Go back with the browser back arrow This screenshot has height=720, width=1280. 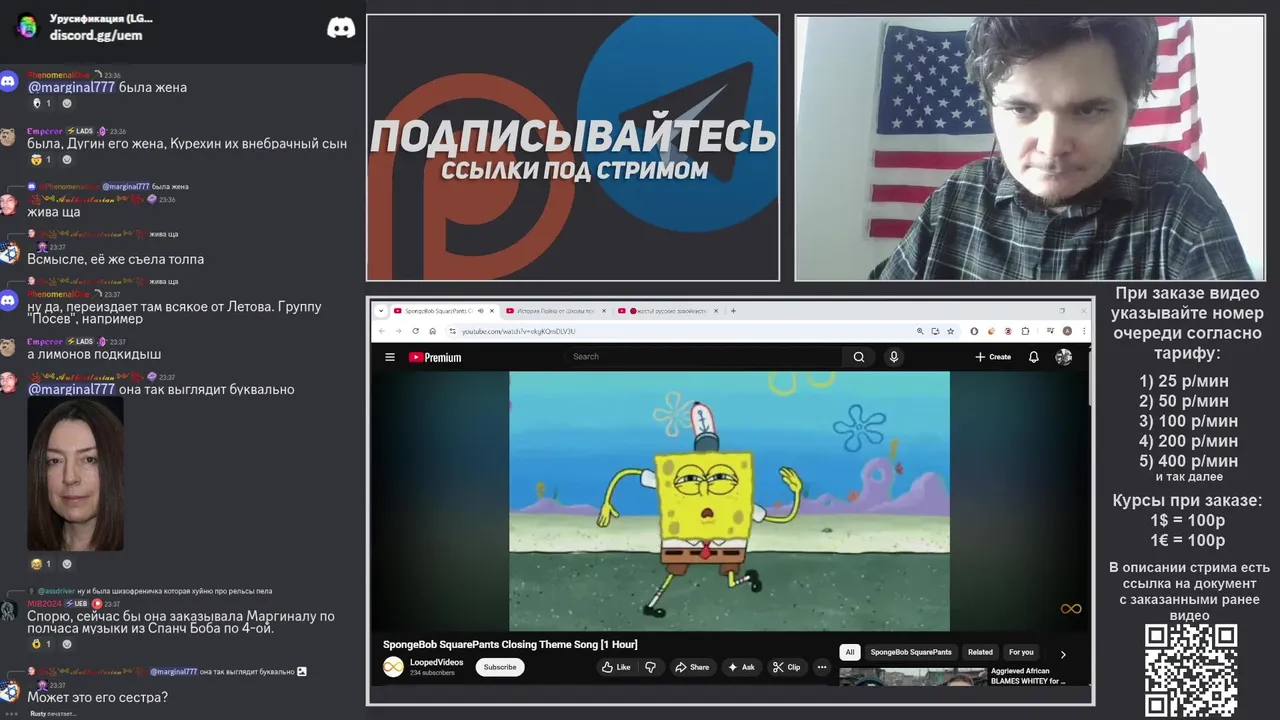click(382, 331)
